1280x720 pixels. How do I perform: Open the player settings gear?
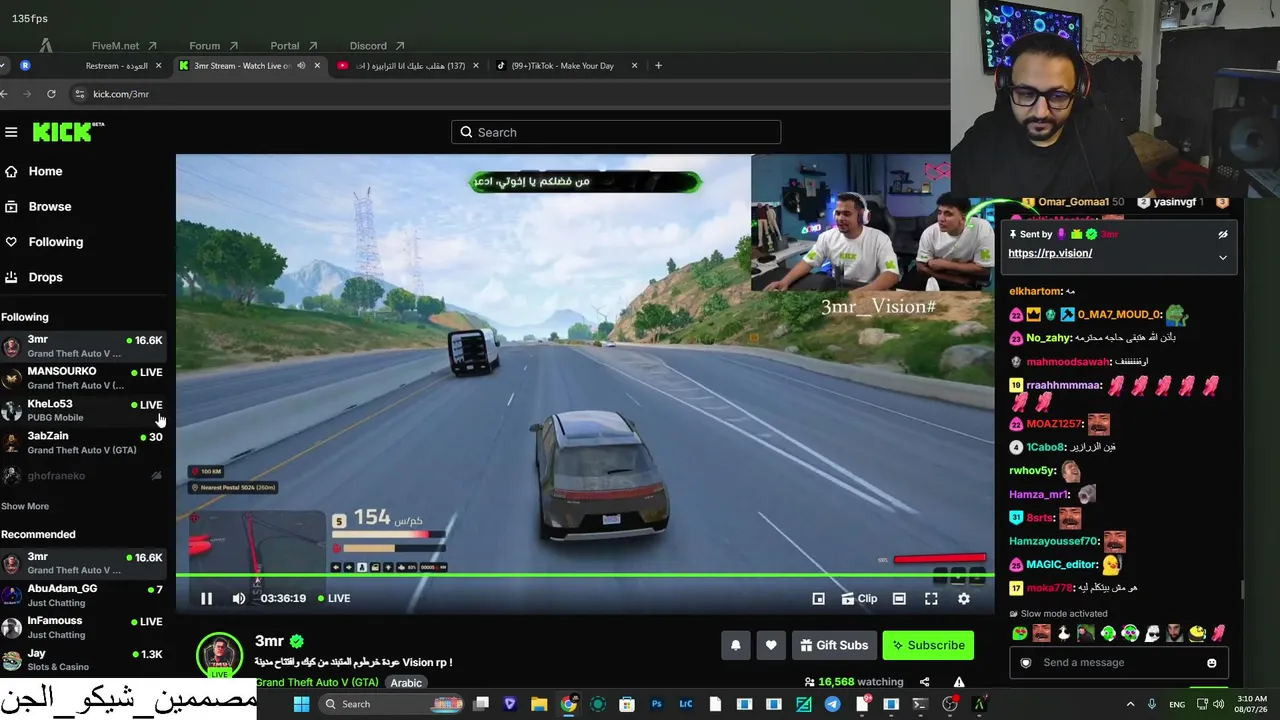tap(963, 598)
